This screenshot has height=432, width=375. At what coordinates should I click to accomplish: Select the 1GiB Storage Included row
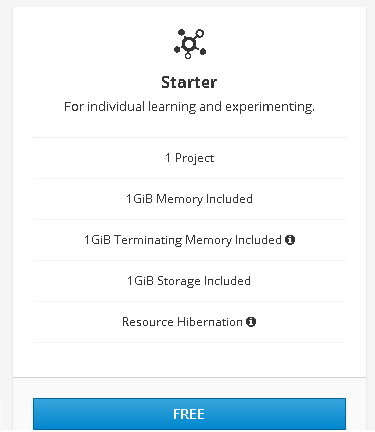(x=189, y=281)
